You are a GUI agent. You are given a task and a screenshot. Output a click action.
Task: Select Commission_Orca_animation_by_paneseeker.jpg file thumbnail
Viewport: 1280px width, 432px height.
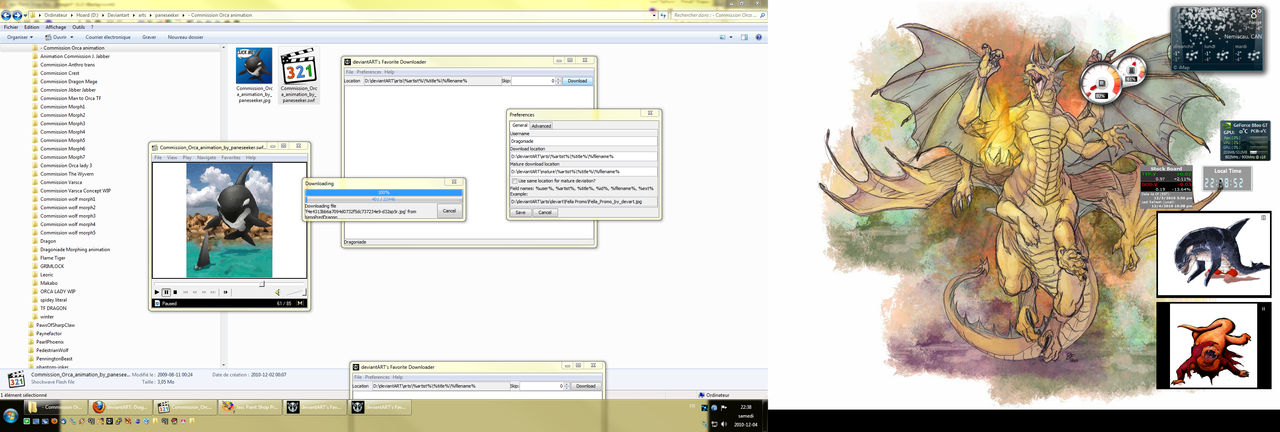point(254,66)
